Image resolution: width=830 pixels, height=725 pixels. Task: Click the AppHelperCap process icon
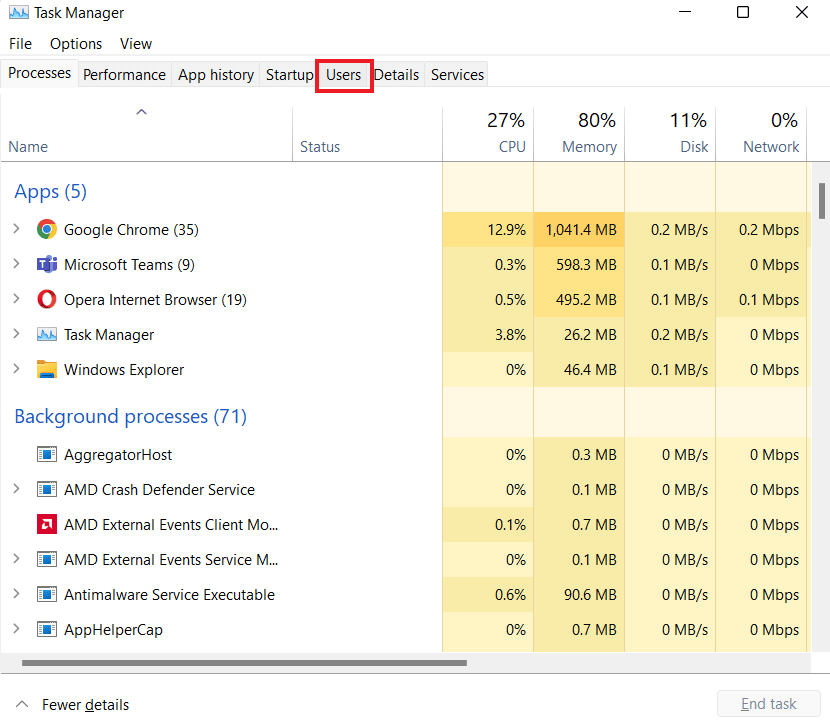pos(47,630)
